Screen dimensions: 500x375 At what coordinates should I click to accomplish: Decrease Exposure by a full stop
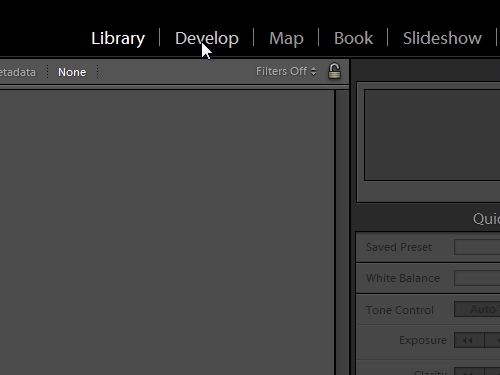[x=469, y=340]
